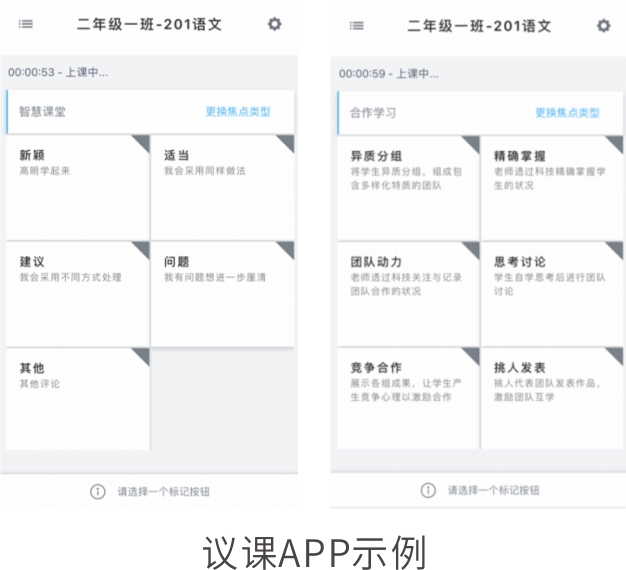This screenshot has width=626, height=570.
Task: Click corner triangle on the 精确掌握 tile
Action: (x=614, y=144)
